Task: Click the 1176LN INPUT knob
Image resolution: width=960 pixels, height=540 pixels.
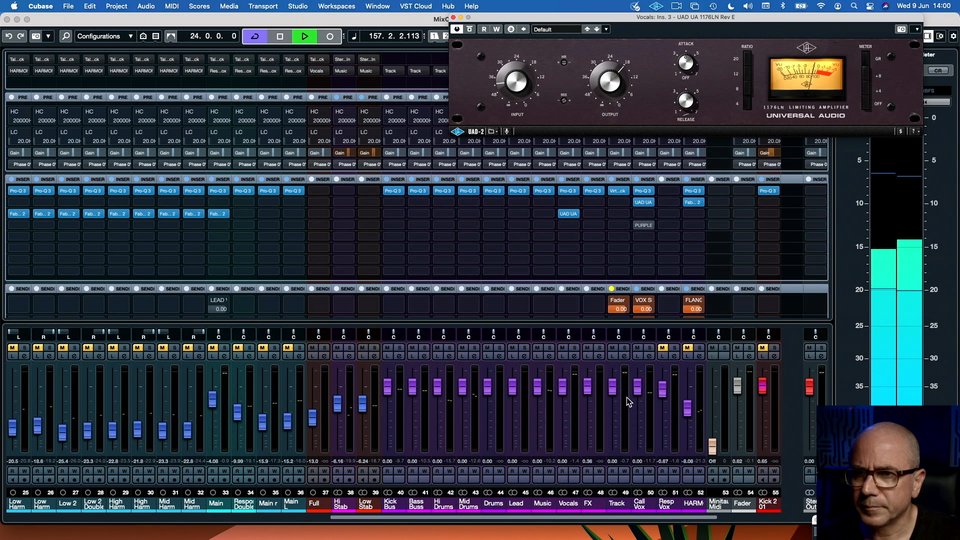Action: pos(516,81)
